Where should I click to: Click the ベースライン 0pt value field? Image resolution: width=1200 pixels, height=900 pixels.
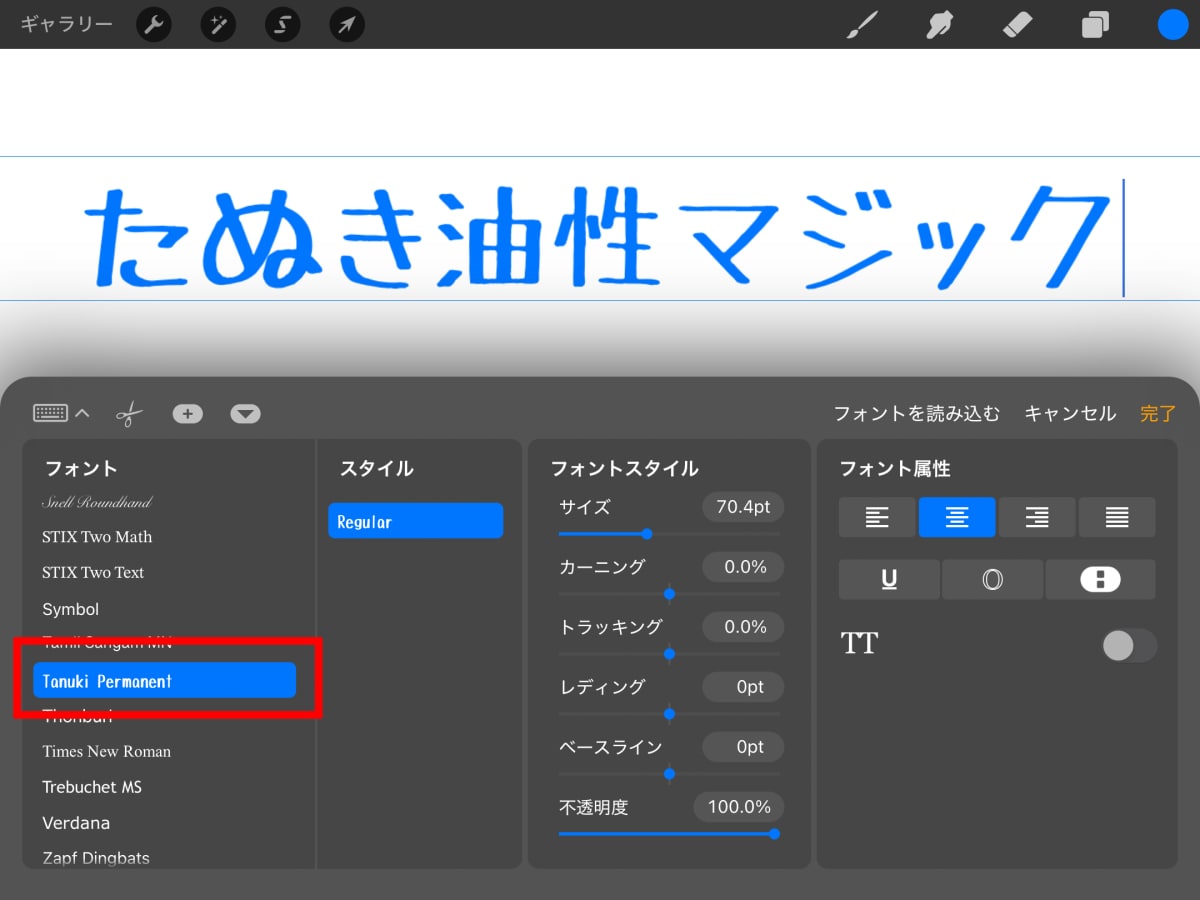(x=743, y=747)
